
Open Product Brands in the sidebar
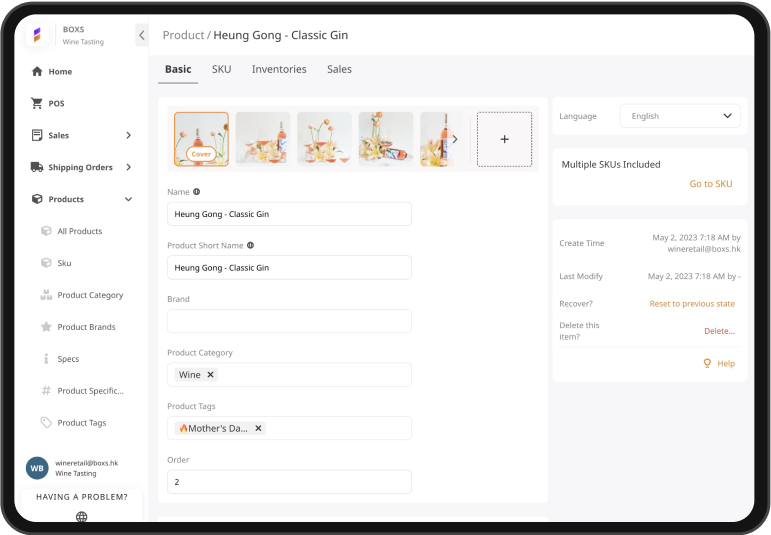tap(87, 327)
